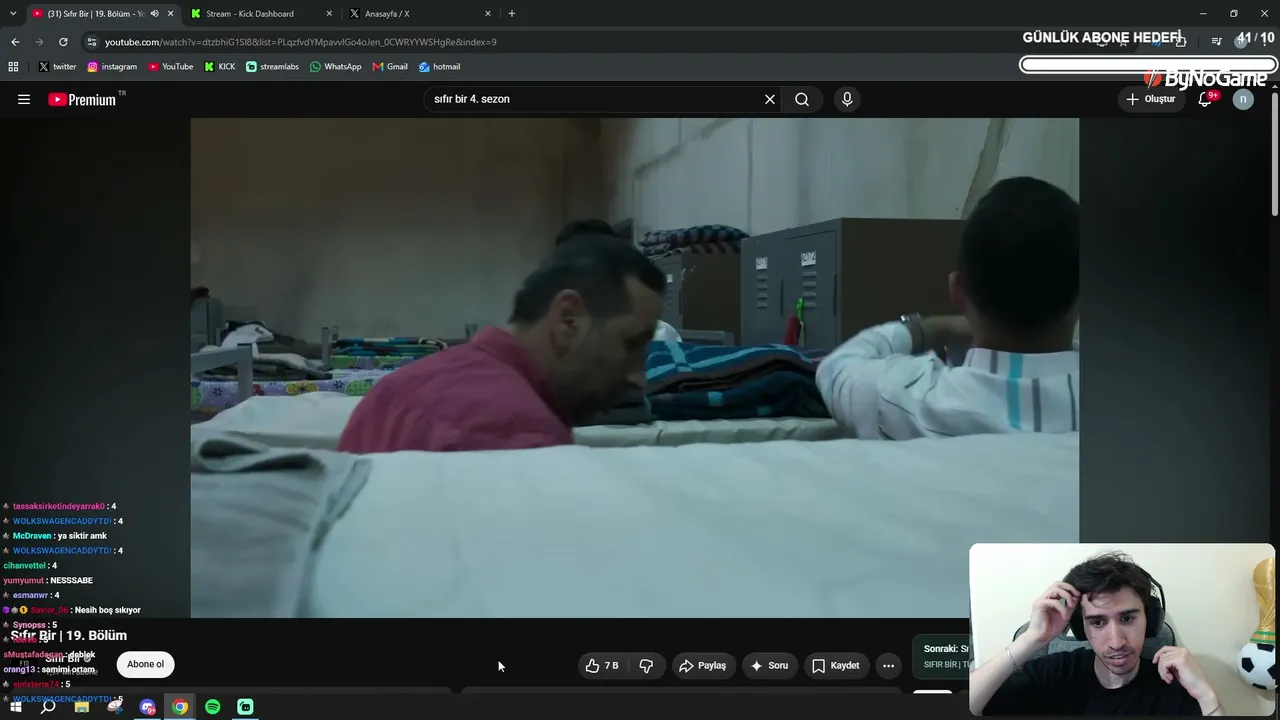Image resolution: width=1280 pixels, height=720 pixels.
Task: Like the video with thumbs up
Action: tap(603, 665)
